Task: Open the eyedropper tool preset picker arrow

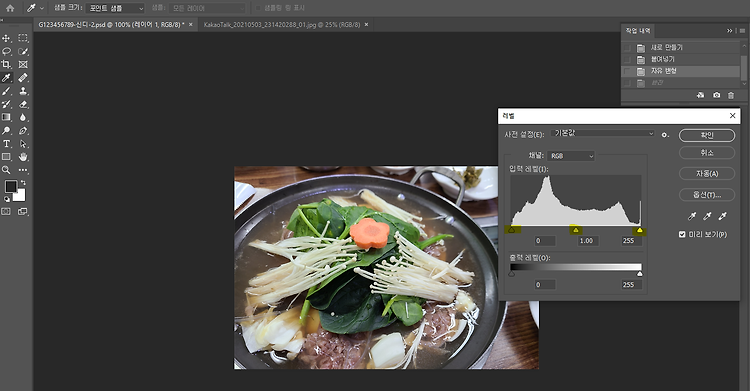Action: [x=42, y=8]
